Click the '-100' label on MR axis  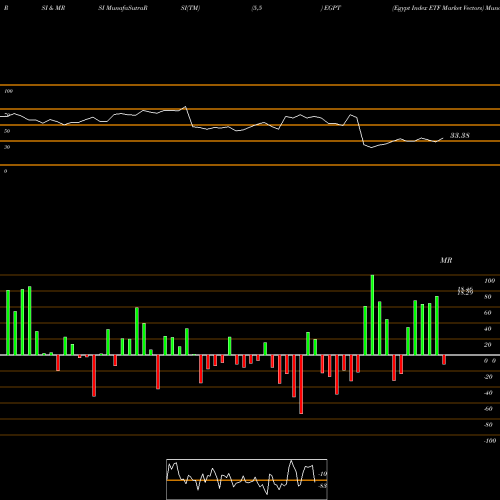(x=490, y=441)
